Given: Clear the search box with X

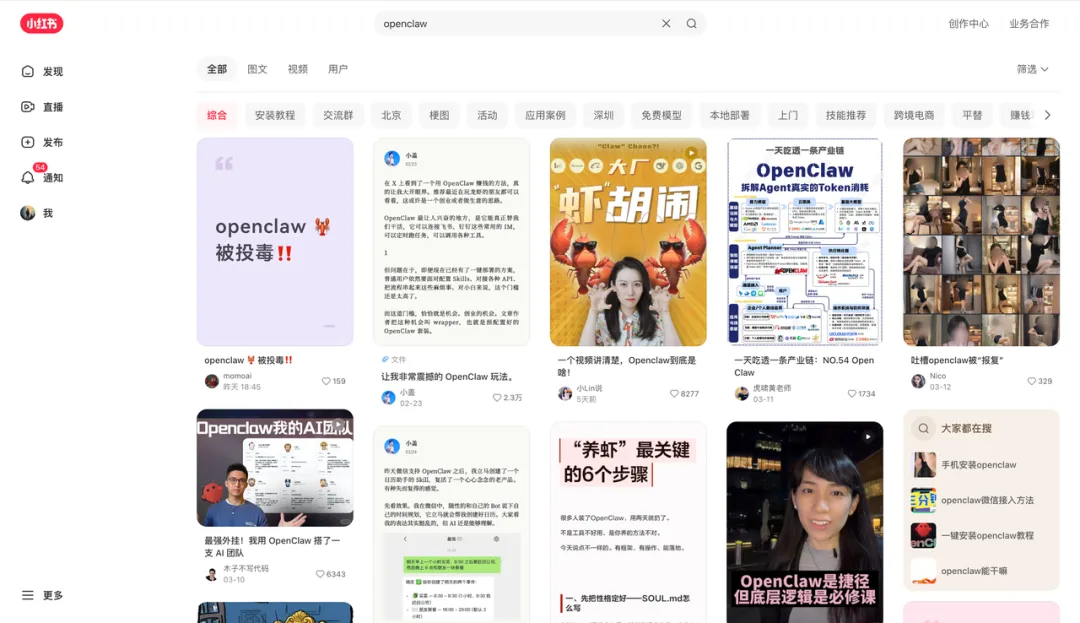Looking at the screenshot, I should [x=666, y=23].
